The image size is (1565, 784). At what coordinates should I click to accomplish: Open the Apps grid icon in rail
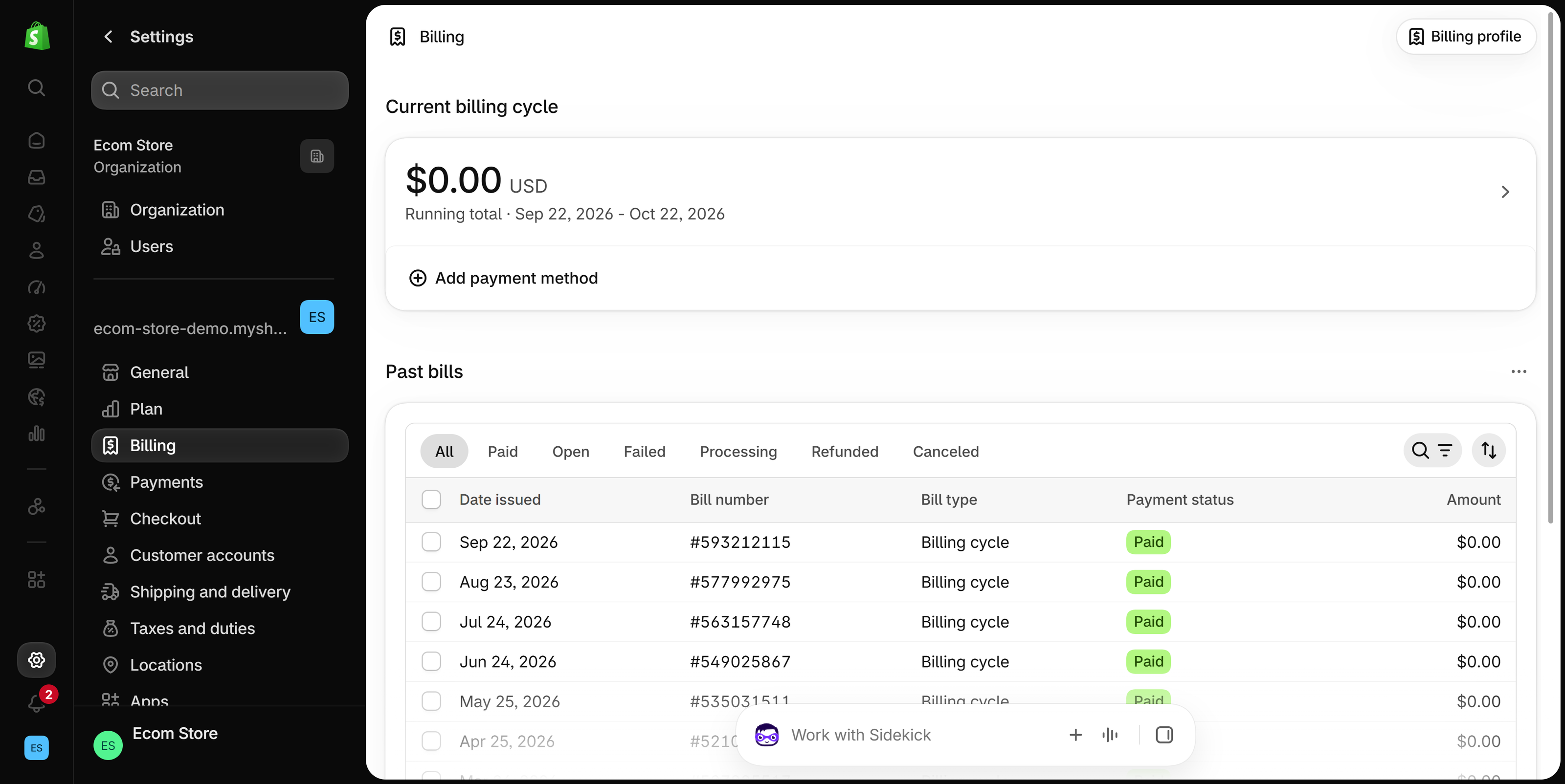(37, 579)
